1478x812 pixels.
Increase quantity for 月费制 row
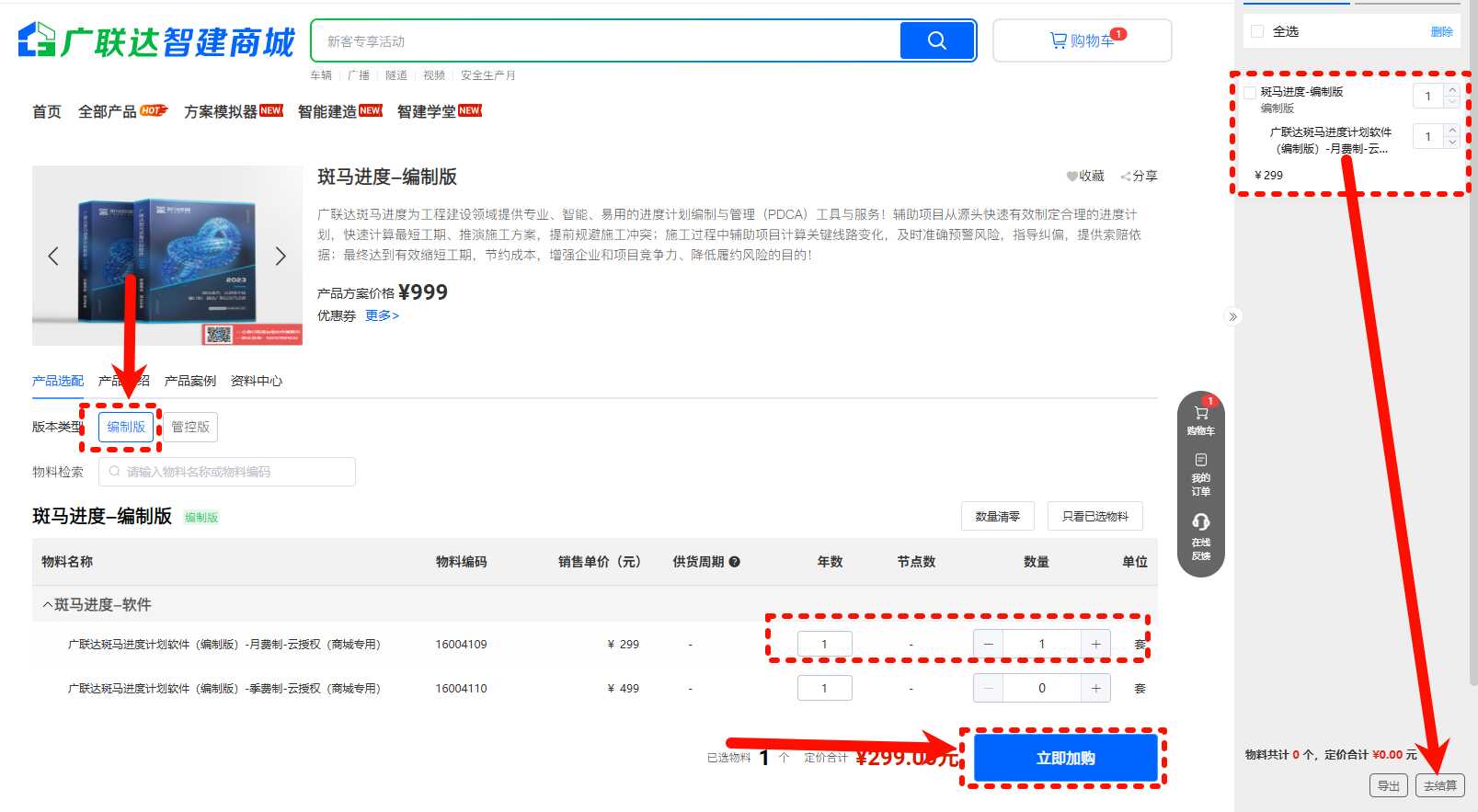tap(1096, 644)
